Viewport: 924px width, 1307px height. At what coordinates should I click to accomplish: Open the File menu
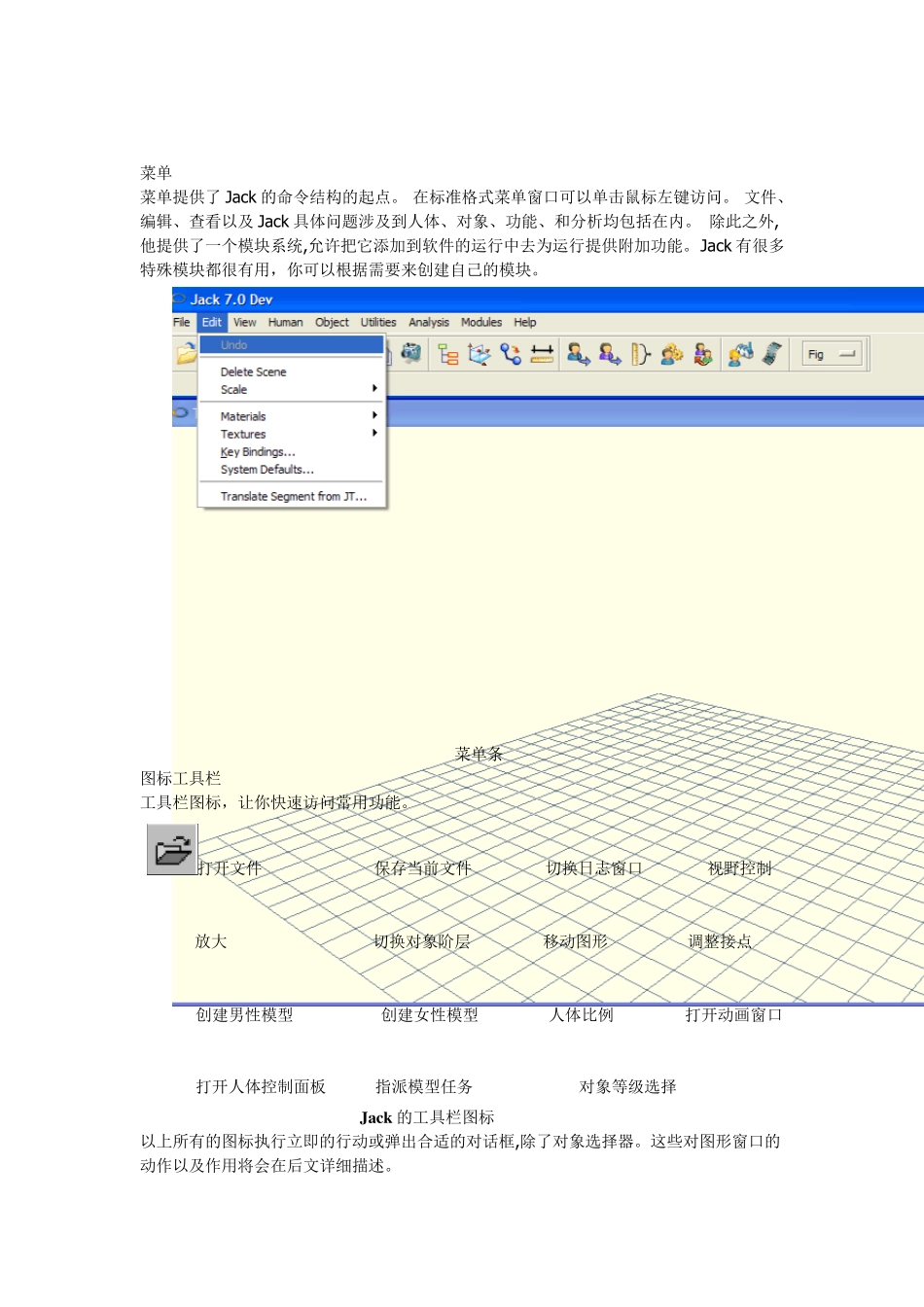(x=181, y=323)
